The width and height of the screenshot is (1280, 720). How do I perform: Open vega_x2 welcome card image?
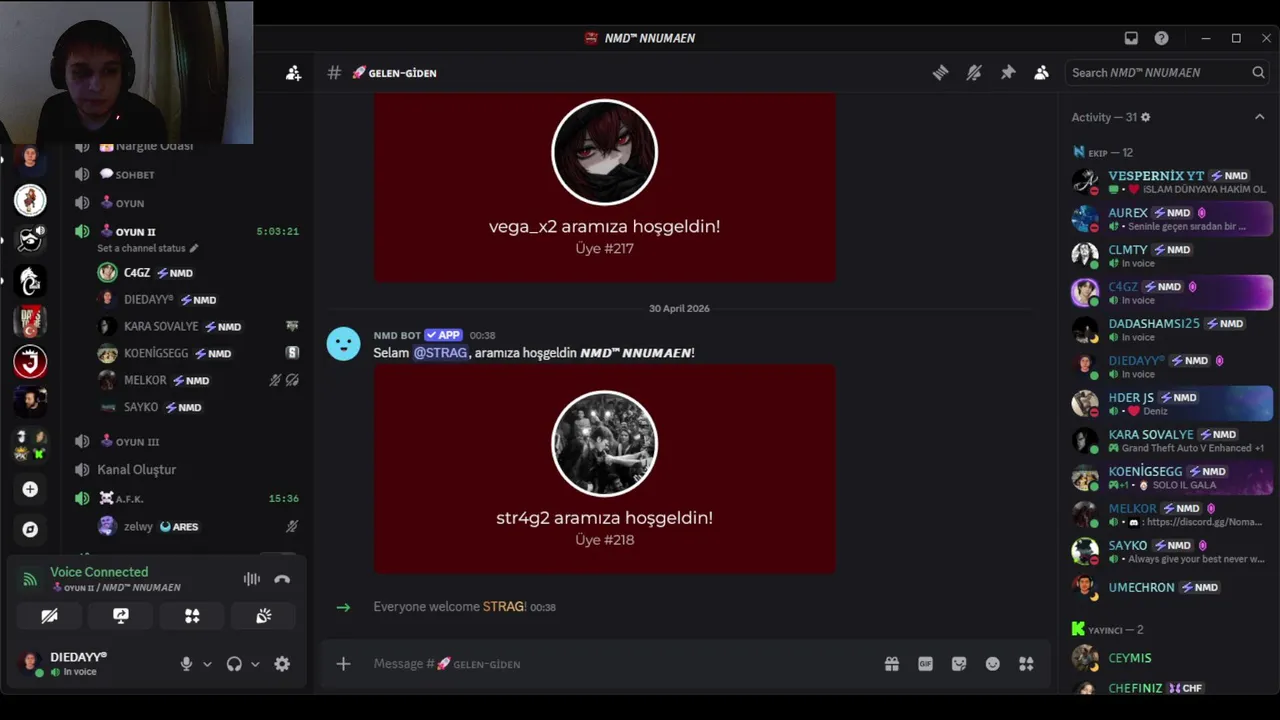pos(604,187)
